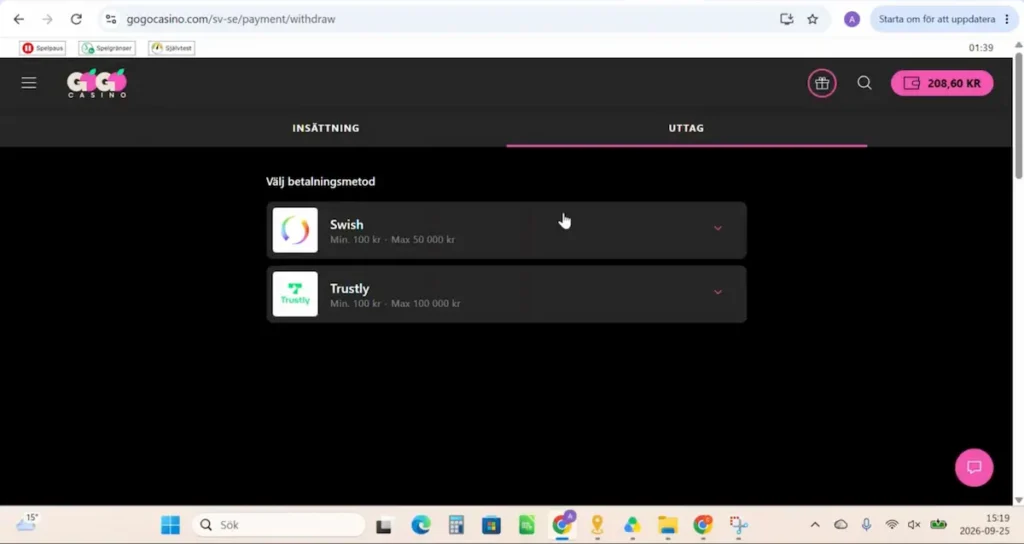Screen dimensions: 1024x544
Task: Click Starta om för att uppdatera
Action: 936,19
